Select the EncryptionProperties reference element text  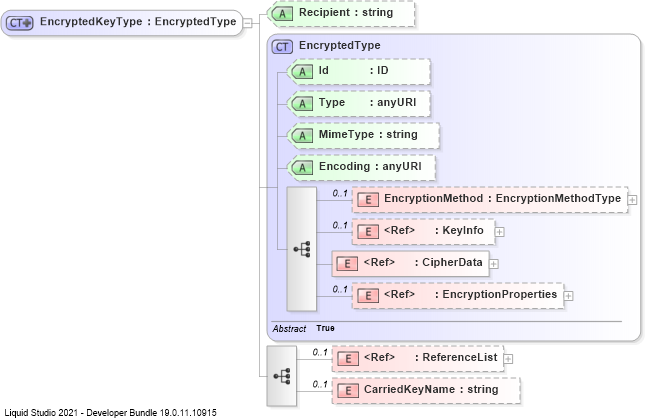[x=470, y=295]
